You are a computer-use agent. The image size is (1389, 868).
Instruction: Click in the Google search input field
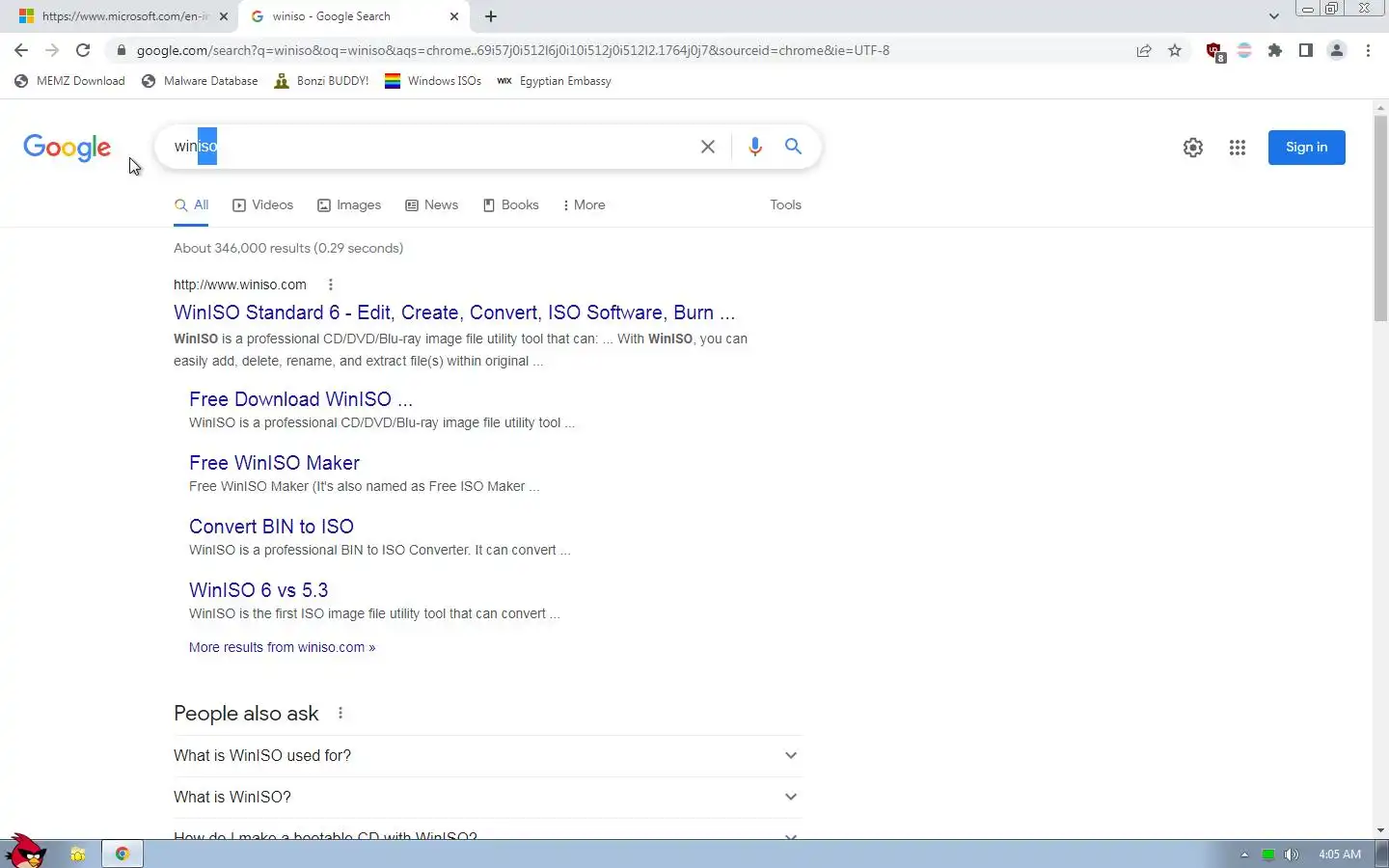pyautogui.click(x=434, y=147)
